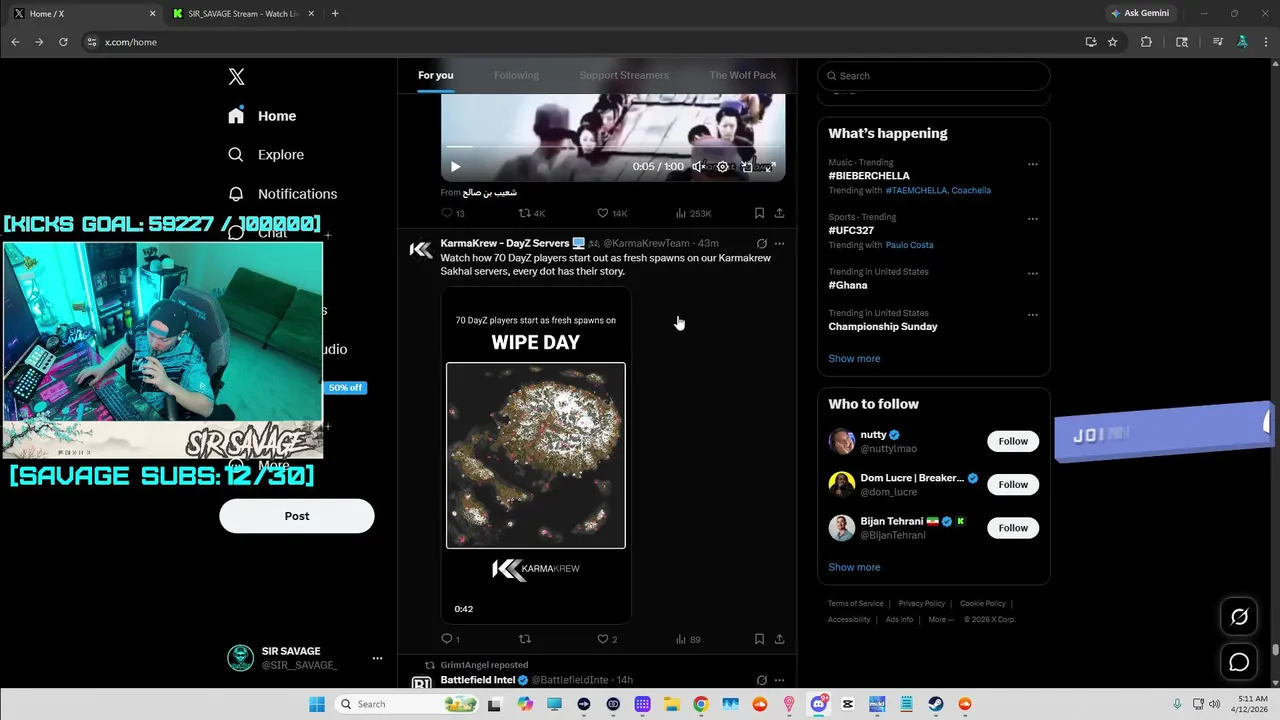The width and height of the screenshot is (1280, 720).
Task: Open the Paulo Costa trending link
Action: tap(909, 245)
